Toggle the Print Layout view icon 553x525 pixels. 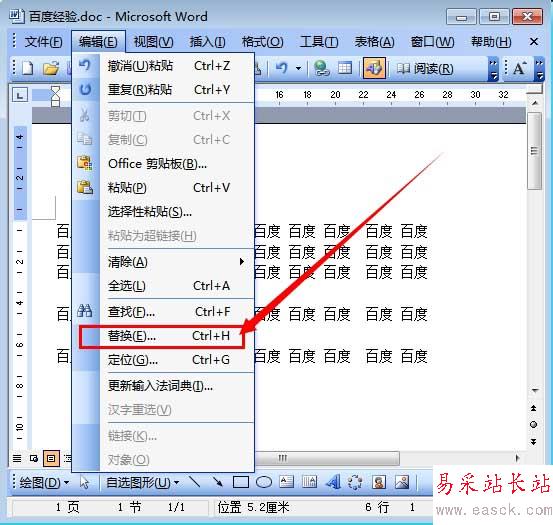51,458
